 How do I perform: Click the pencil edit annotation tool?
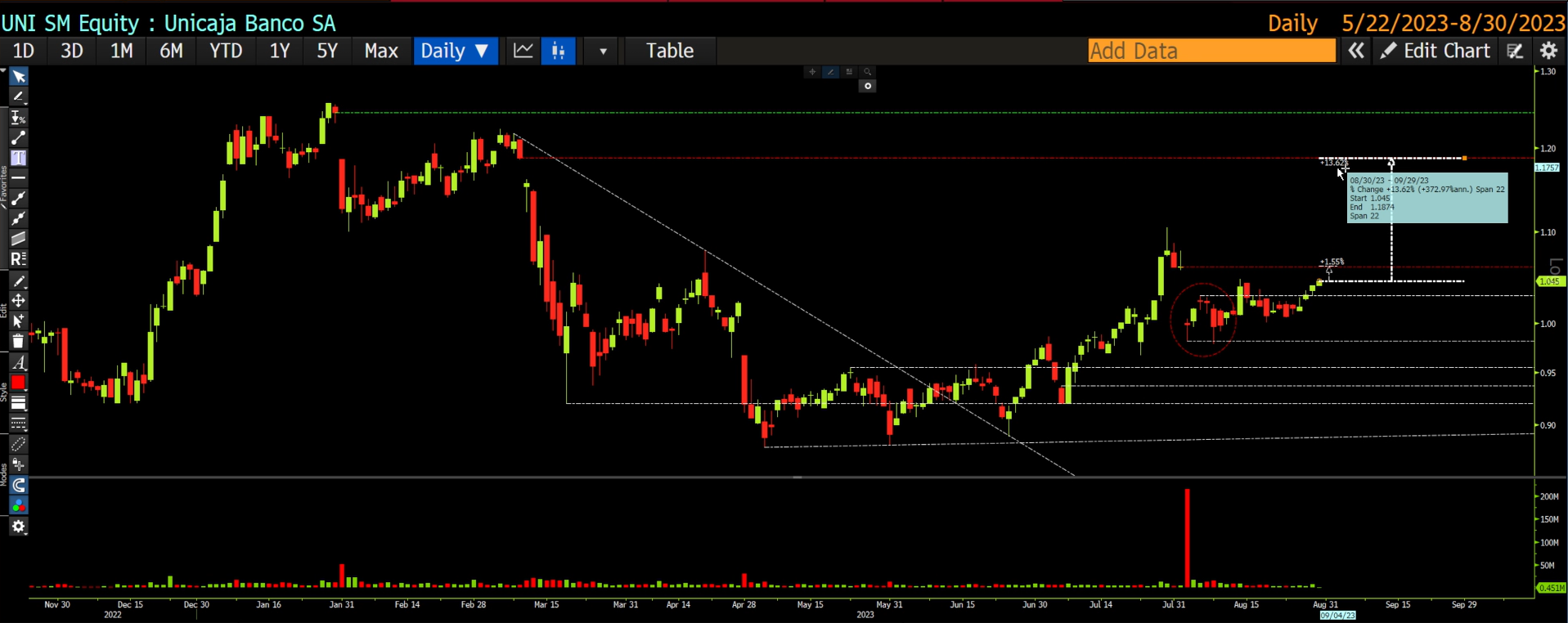18,281
